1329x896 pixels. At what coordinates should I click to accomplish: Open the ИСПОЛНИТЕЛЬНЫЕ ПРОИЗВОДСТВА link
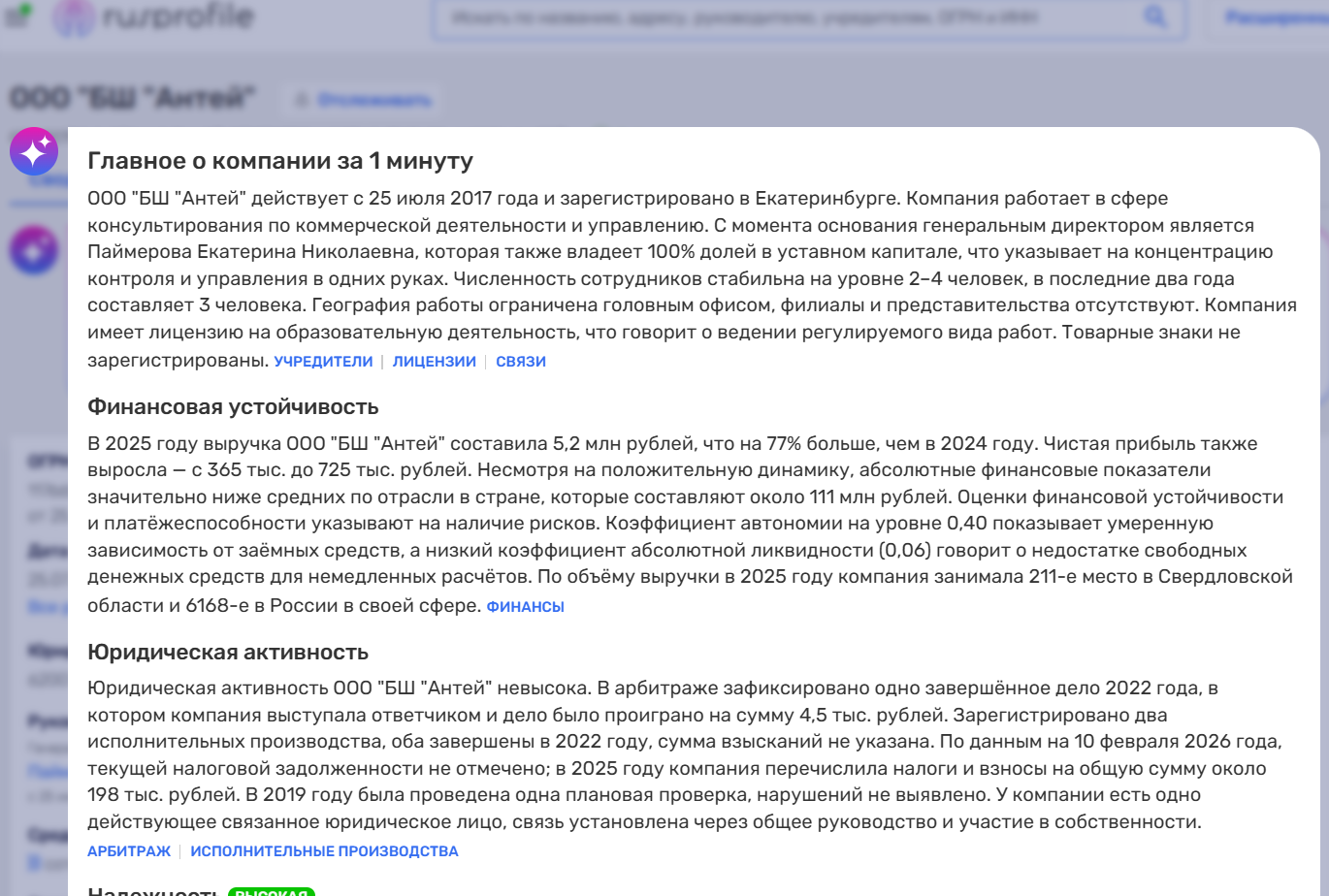coord(323,849)
